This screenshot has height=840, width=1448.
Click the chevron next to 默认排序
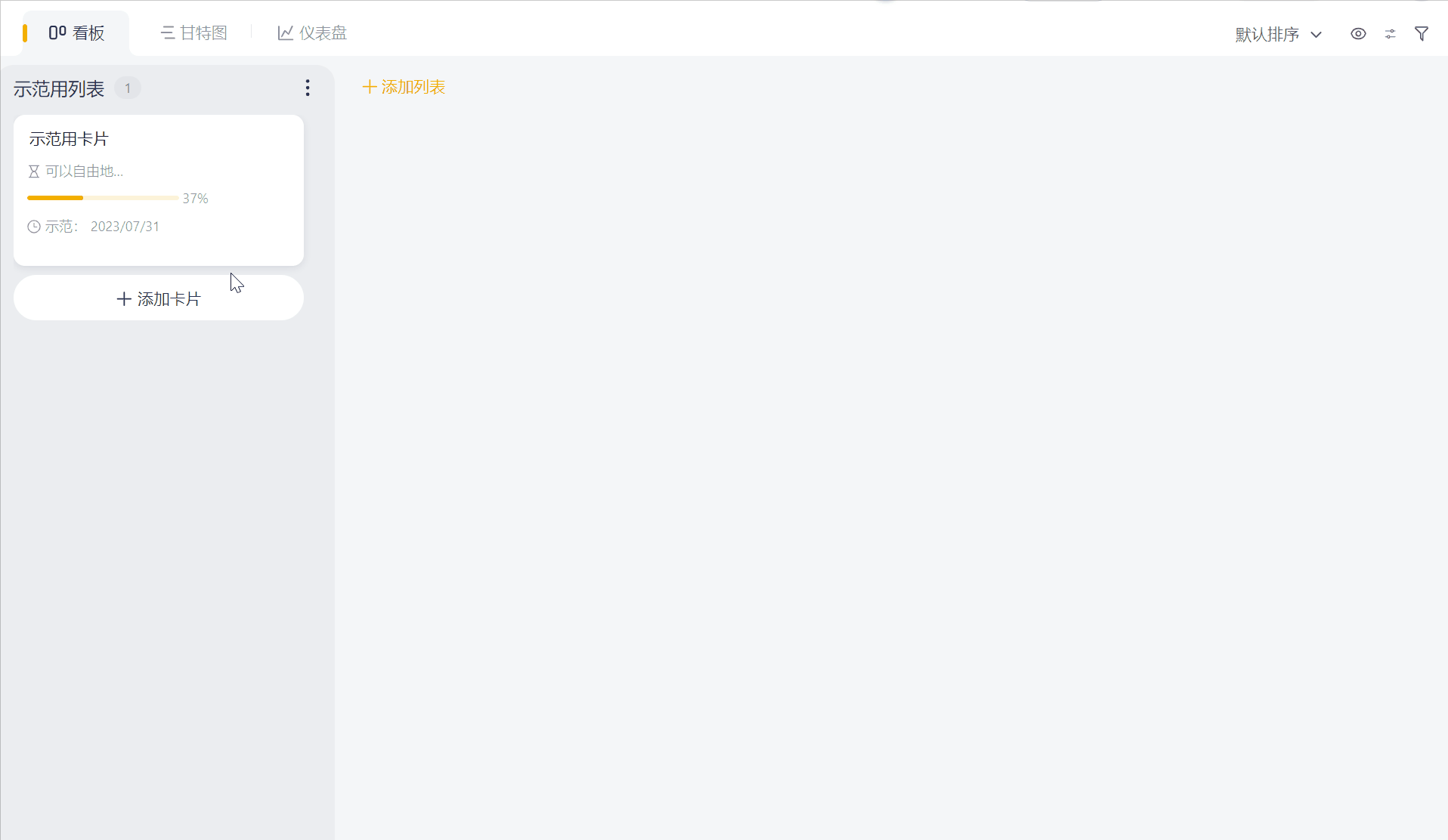(x=1316, y=35)
